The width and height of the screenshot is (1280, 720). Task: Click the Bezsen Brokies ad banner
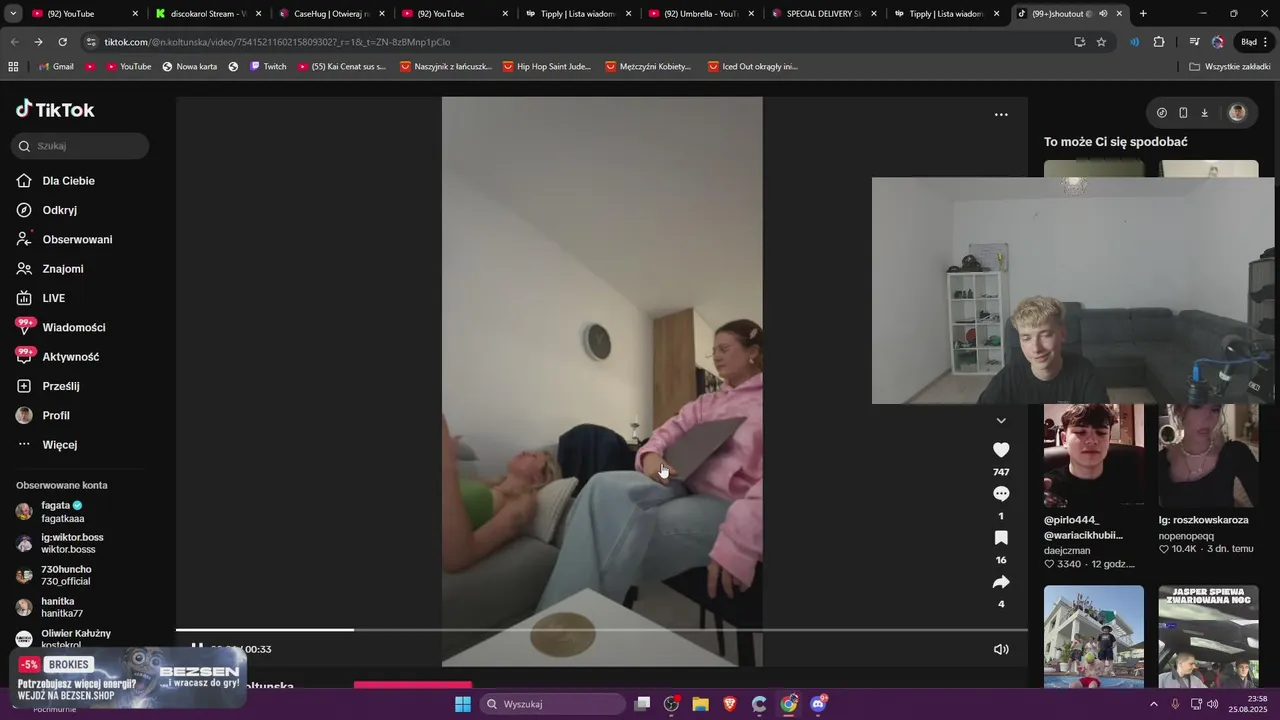128,678
